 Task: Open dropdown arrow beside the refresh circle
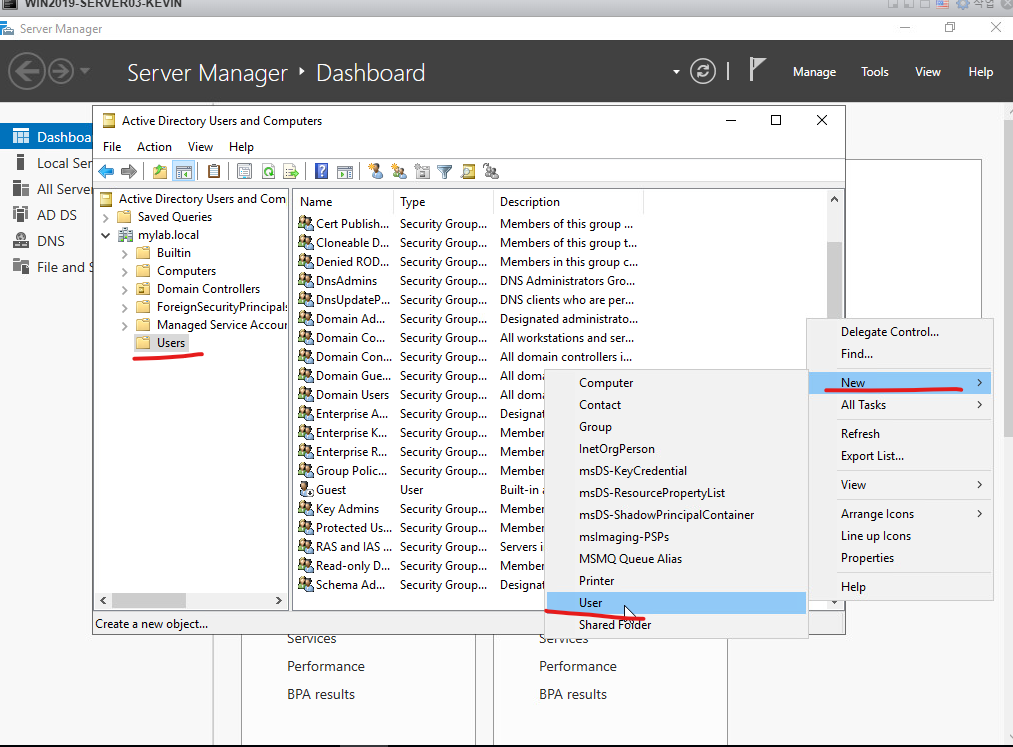pyautogui.click(x=676, y=72)
